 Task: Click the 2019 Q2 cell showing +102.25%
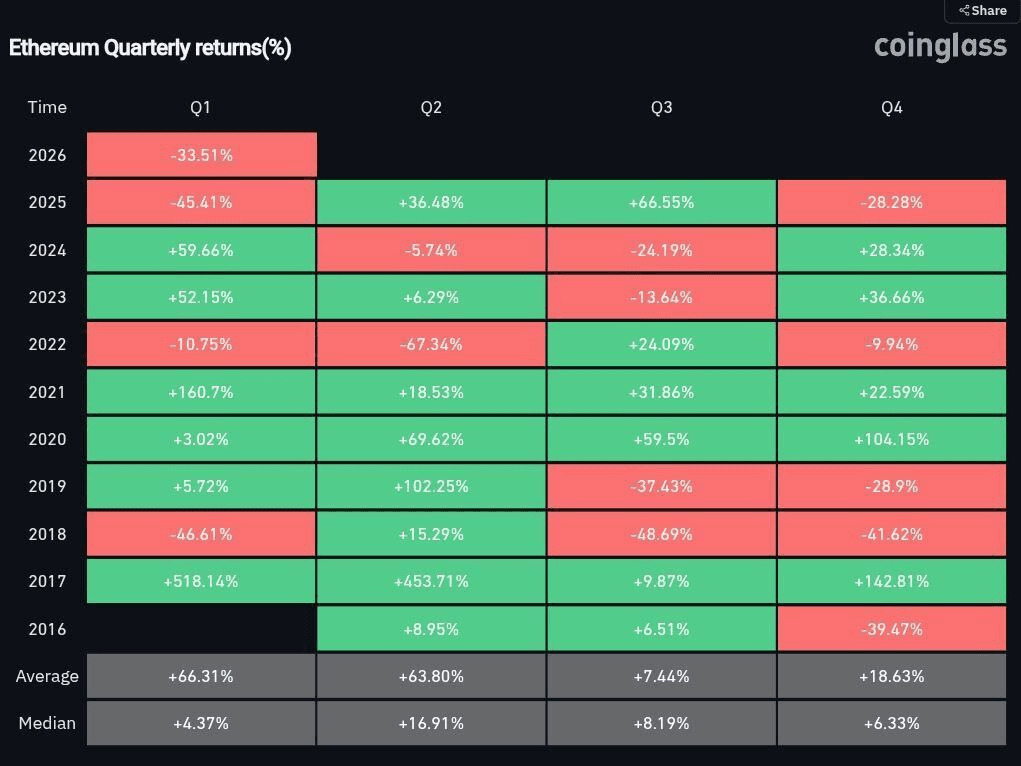[x=431, y=486]
